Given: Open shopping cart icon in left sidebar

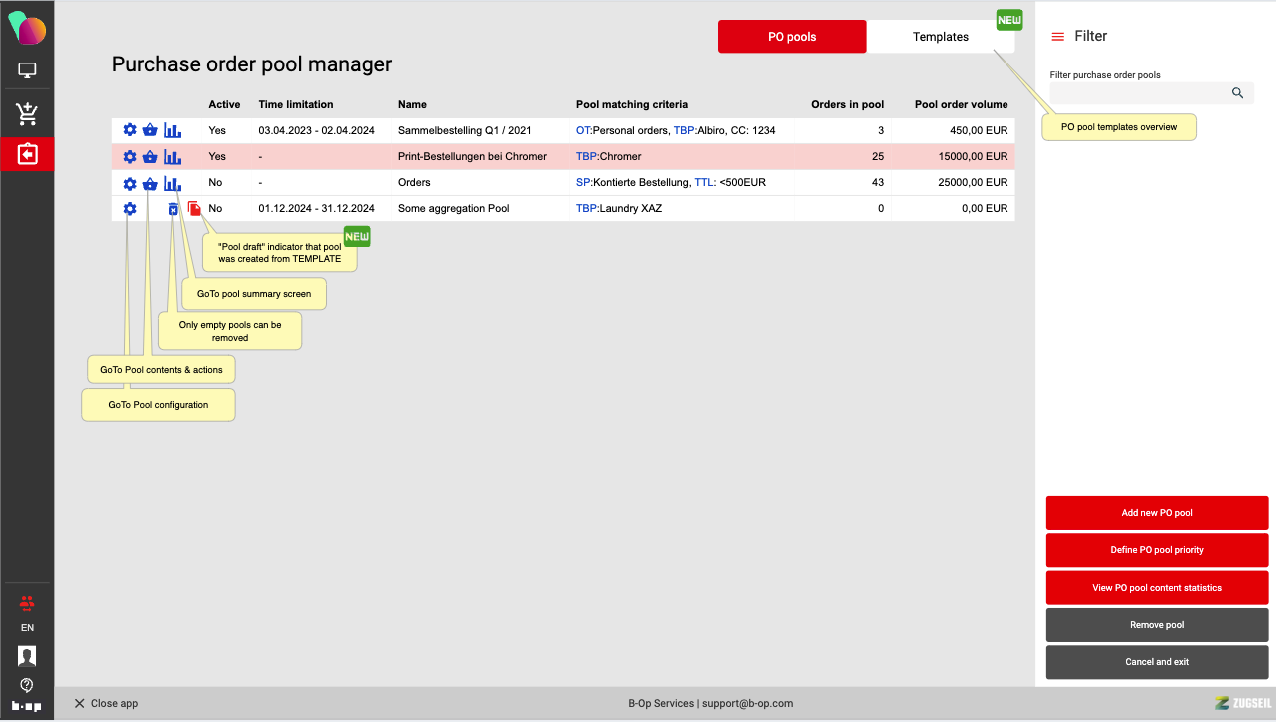Looking at the screenshot, I should click(27, 114).
